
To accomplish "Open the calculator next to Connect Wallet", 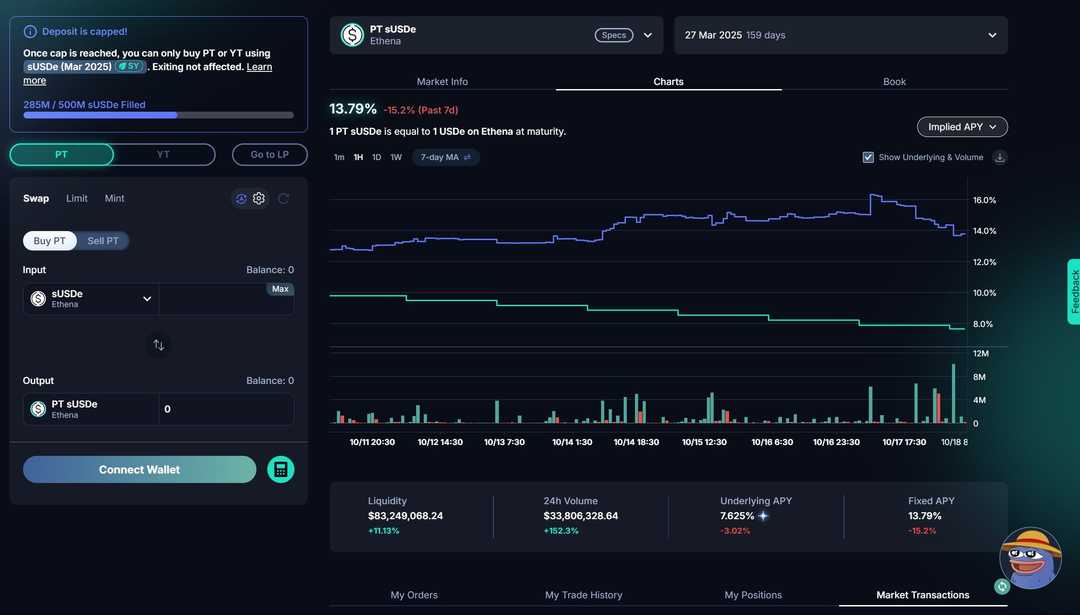I will [x=281, y=469].
